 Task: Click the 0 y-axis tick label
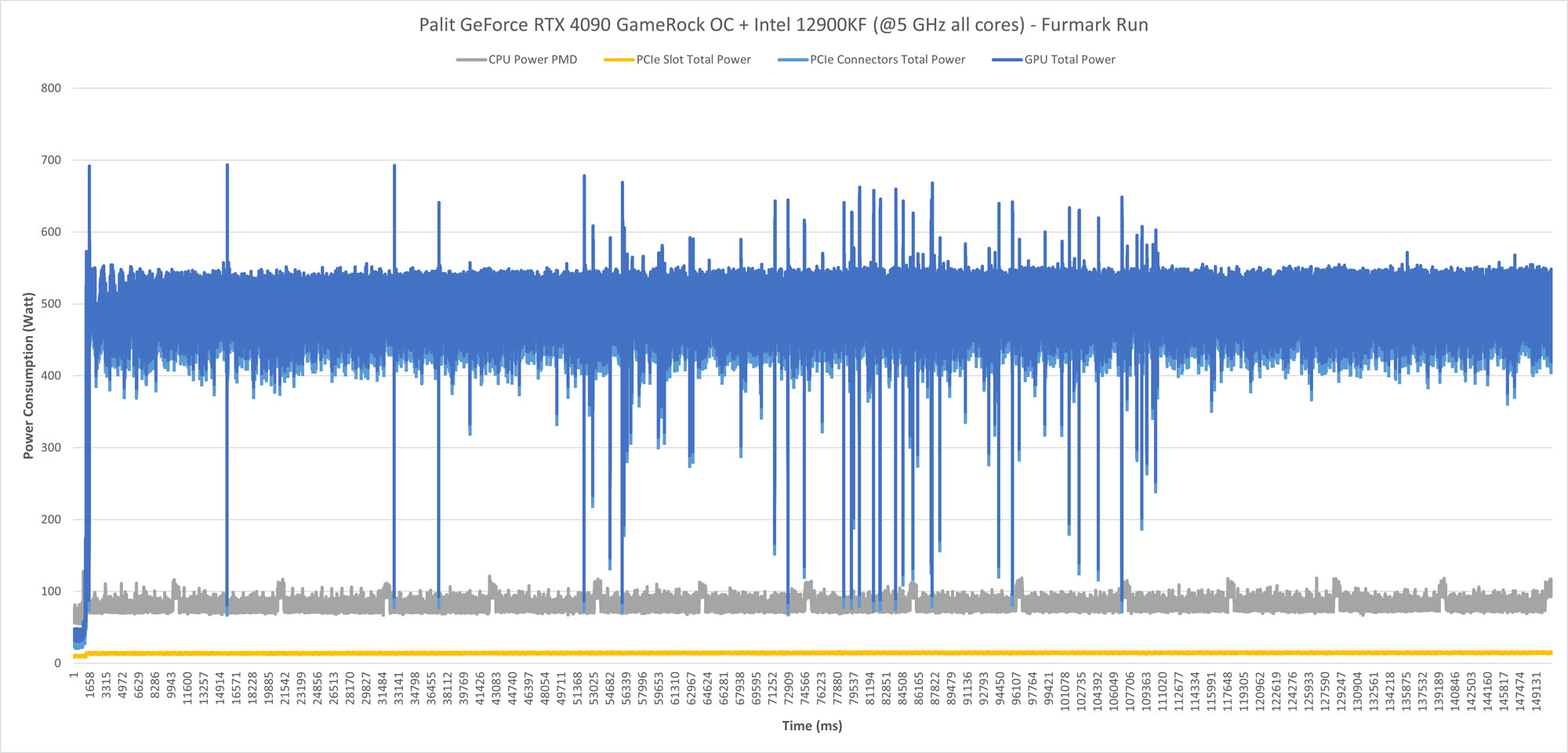(57, 663)
